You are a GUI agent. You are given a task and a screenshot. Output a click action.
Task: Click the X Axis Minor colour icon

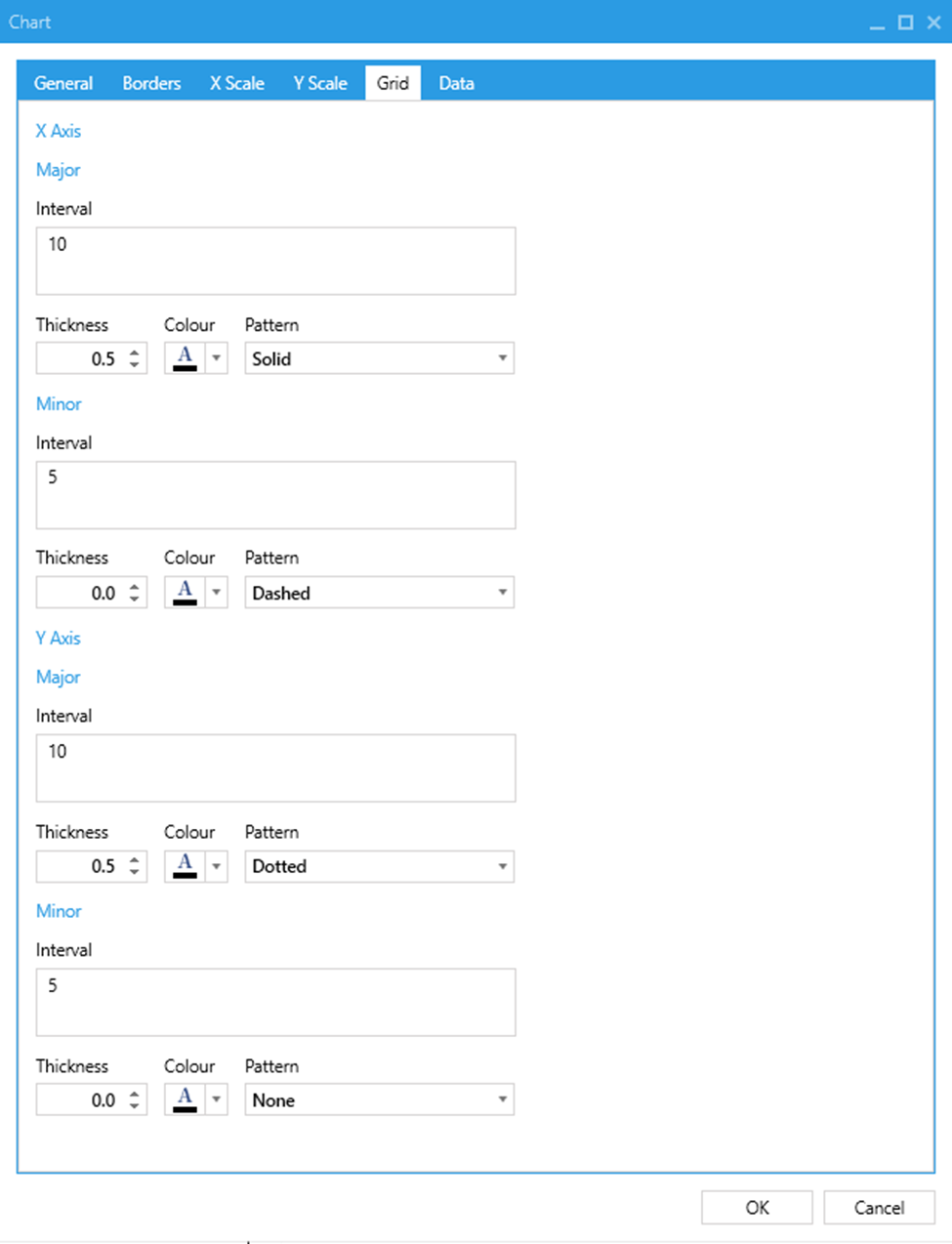click(185, 593)
